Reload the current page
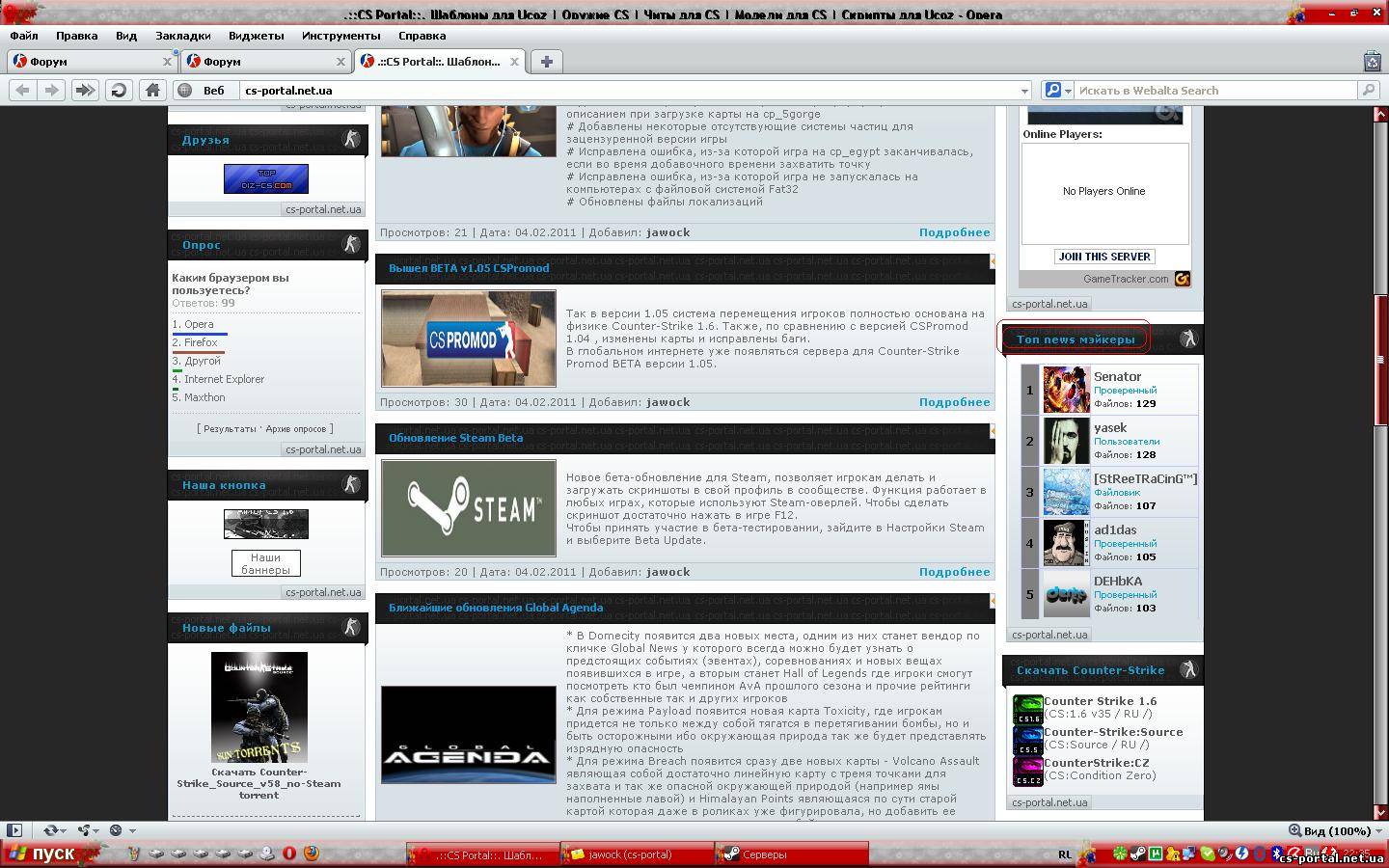Screen dimensions: 1389x868 coord(119,90)
